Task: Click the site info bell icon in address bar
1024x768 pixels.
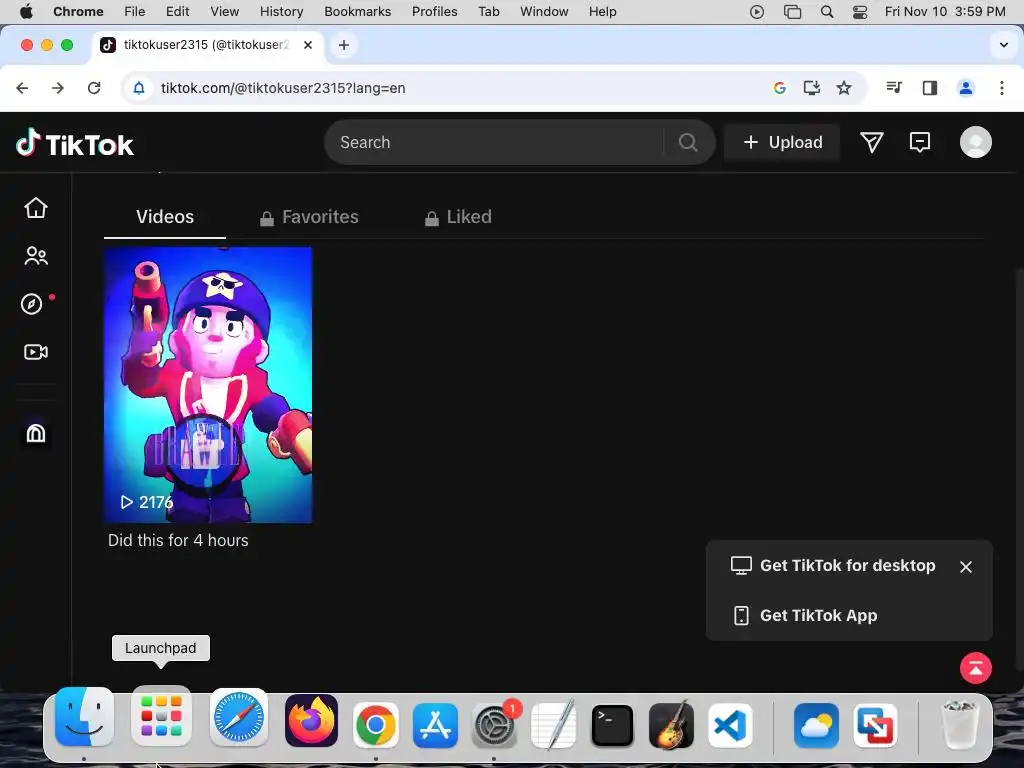Action: pos(138,88)
